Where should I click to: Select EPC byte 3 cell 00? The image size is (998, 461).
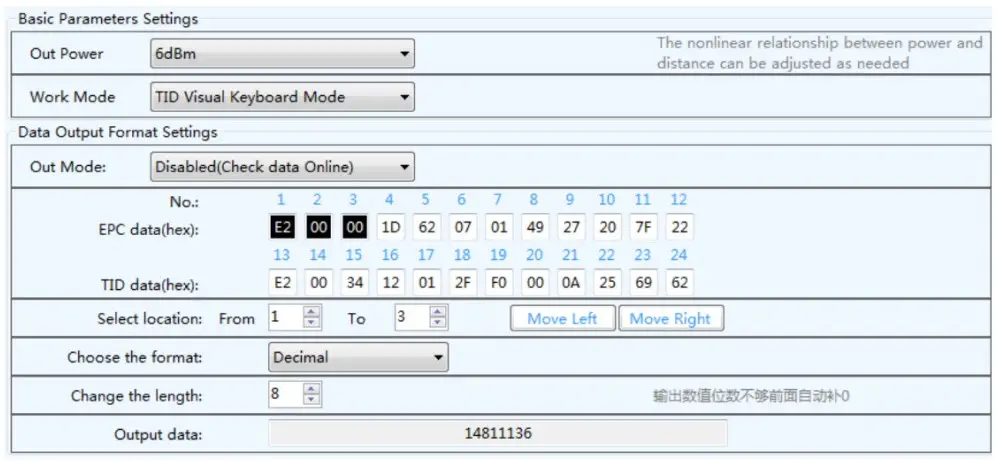point(355,227)
